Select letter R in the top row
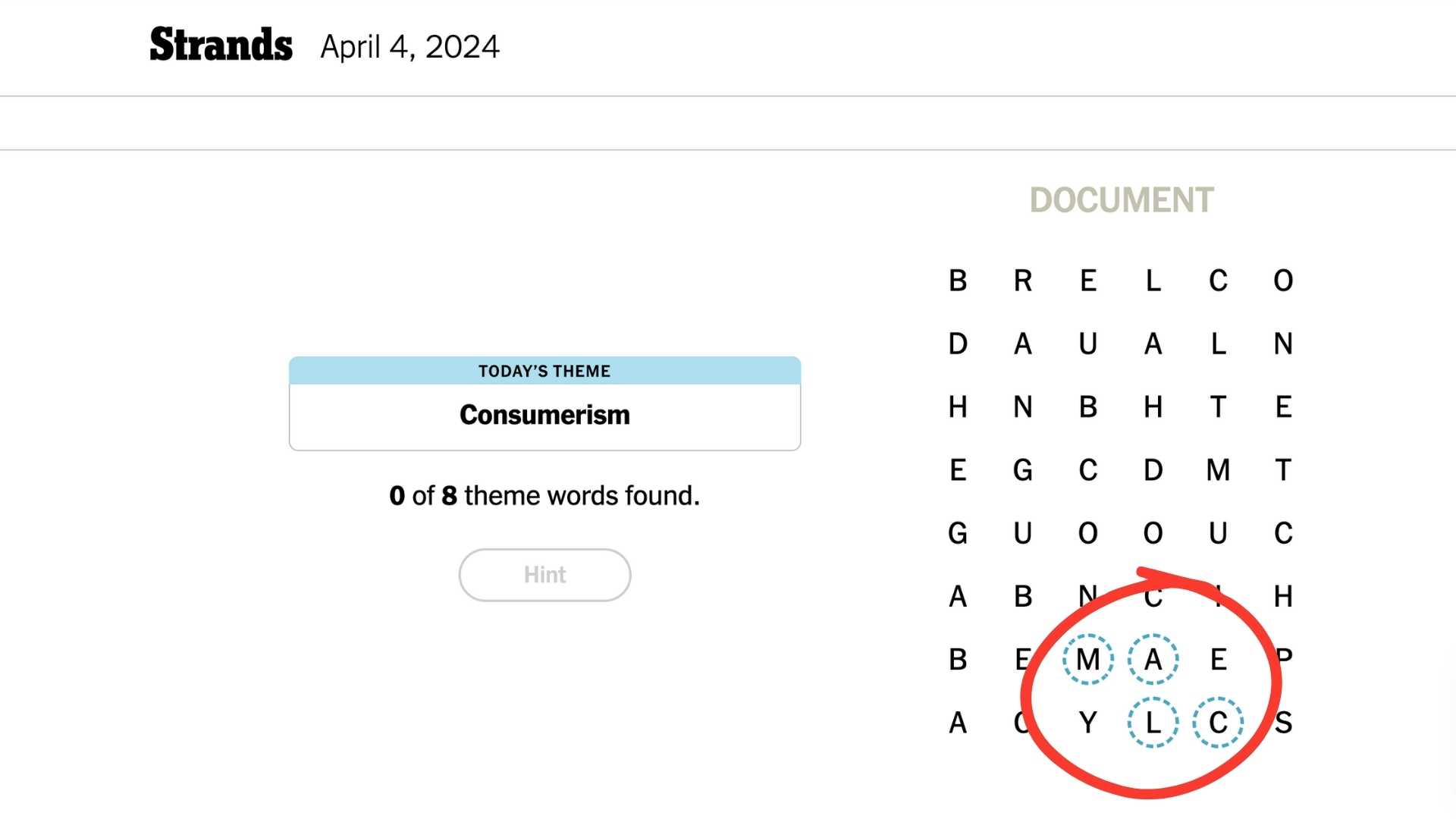 pos(1023,281)
